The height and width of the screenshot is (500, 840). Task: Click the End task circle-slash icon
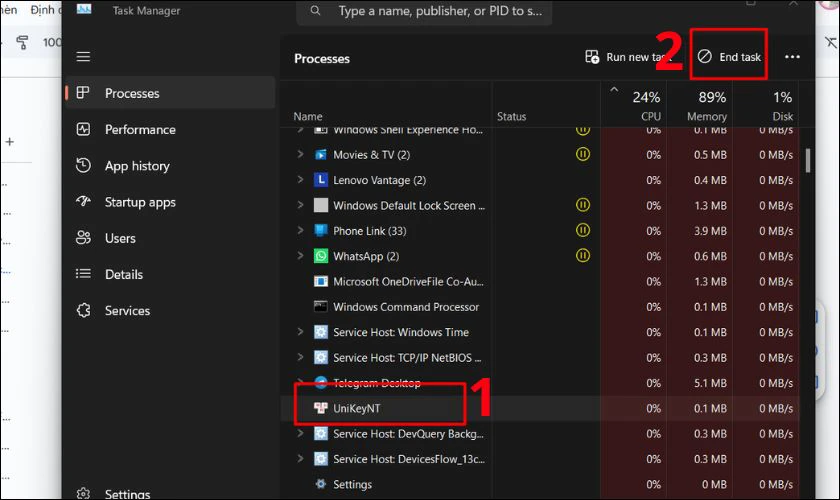pyautogui.click(x=704, y=56)
